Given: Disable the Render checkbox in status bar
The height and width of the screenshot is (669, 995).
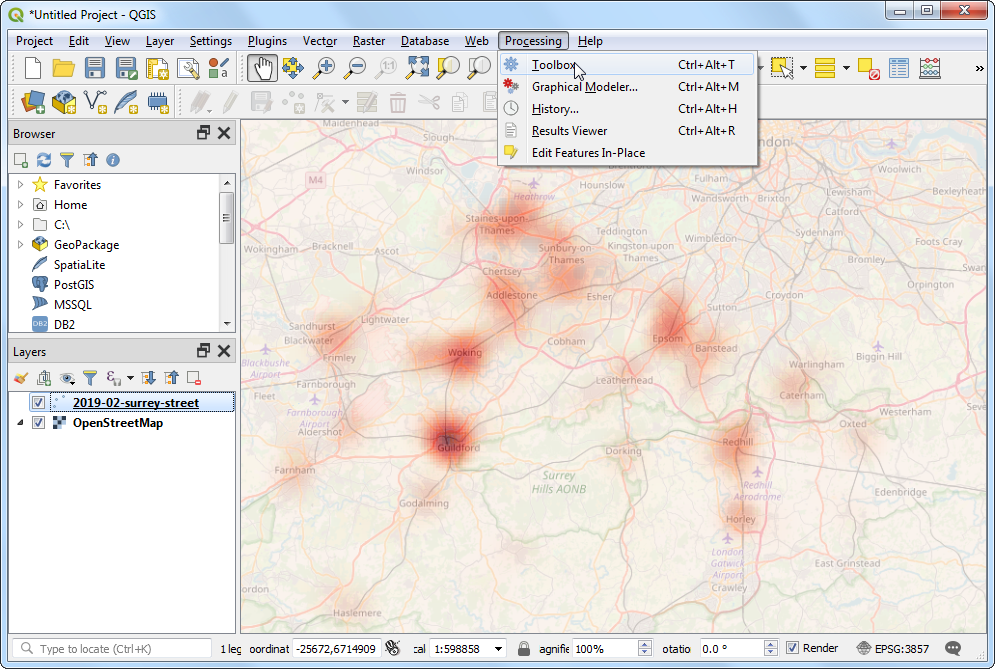Looking at the screenshot, I should click(x=793, y=648).
